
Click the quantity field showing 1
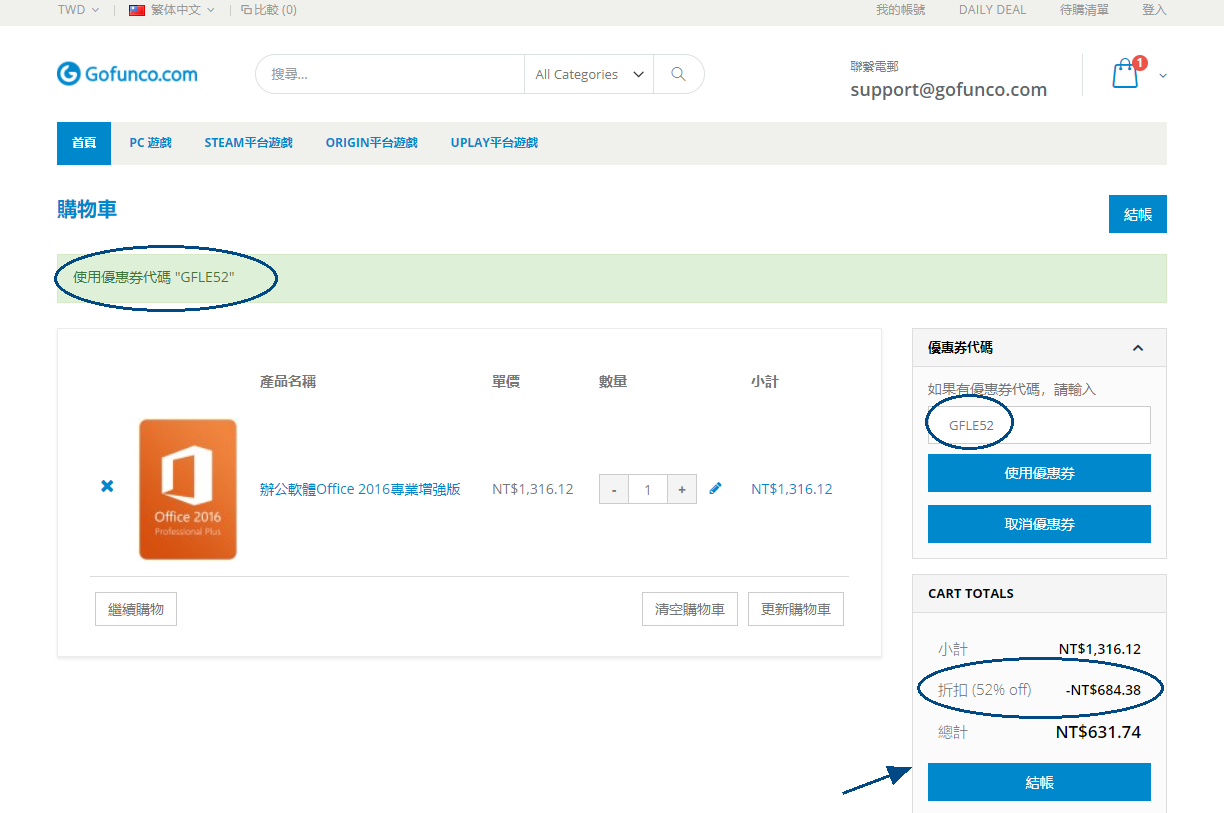[648, 489]
